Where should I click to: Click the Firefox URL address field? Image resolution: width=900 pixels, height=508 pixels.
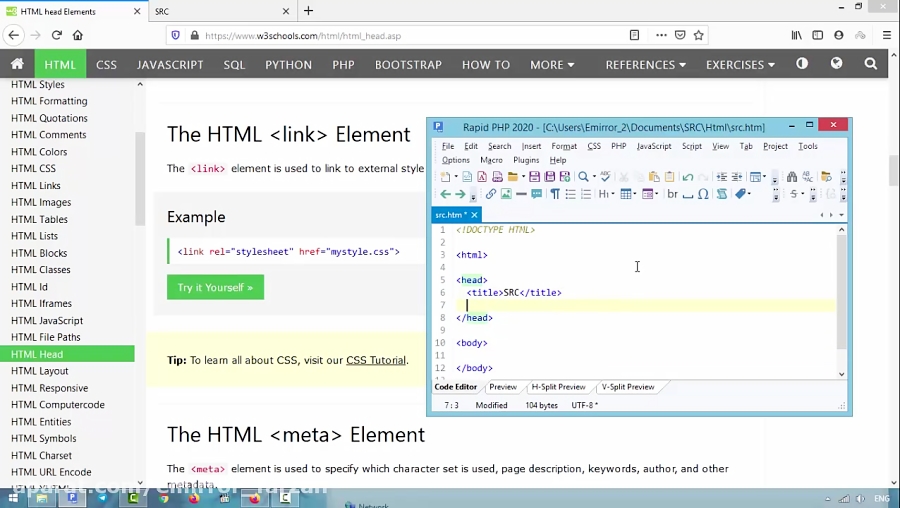pyautogui.click(x=412, y=36)
